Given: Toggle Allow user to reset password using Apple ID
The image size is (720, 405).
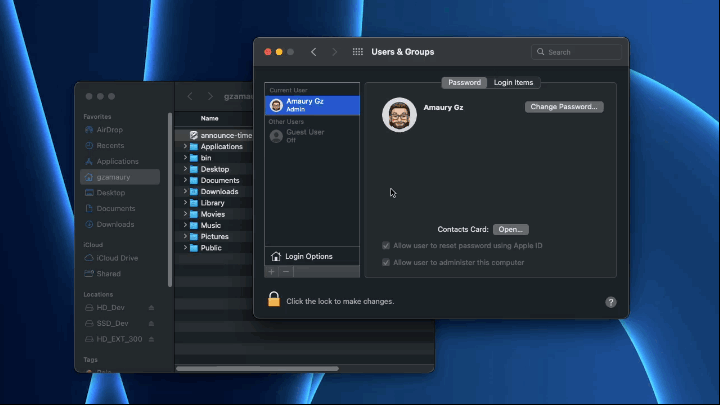Looking at the screenshot, I should click(x=386, y=246).
